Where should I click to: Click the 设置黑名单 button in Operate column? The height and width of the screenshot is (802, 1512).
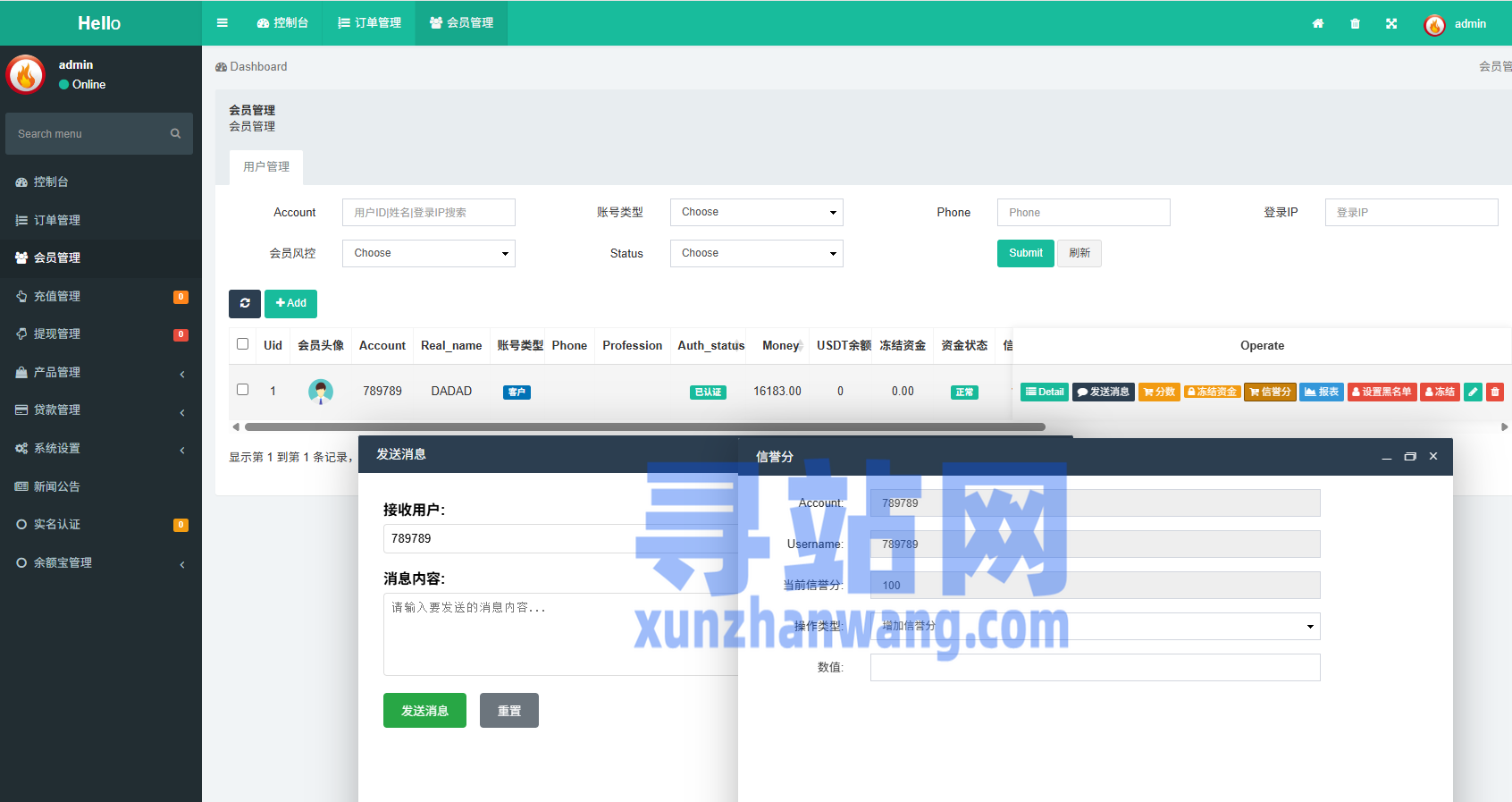click(x=1382, y=392)
